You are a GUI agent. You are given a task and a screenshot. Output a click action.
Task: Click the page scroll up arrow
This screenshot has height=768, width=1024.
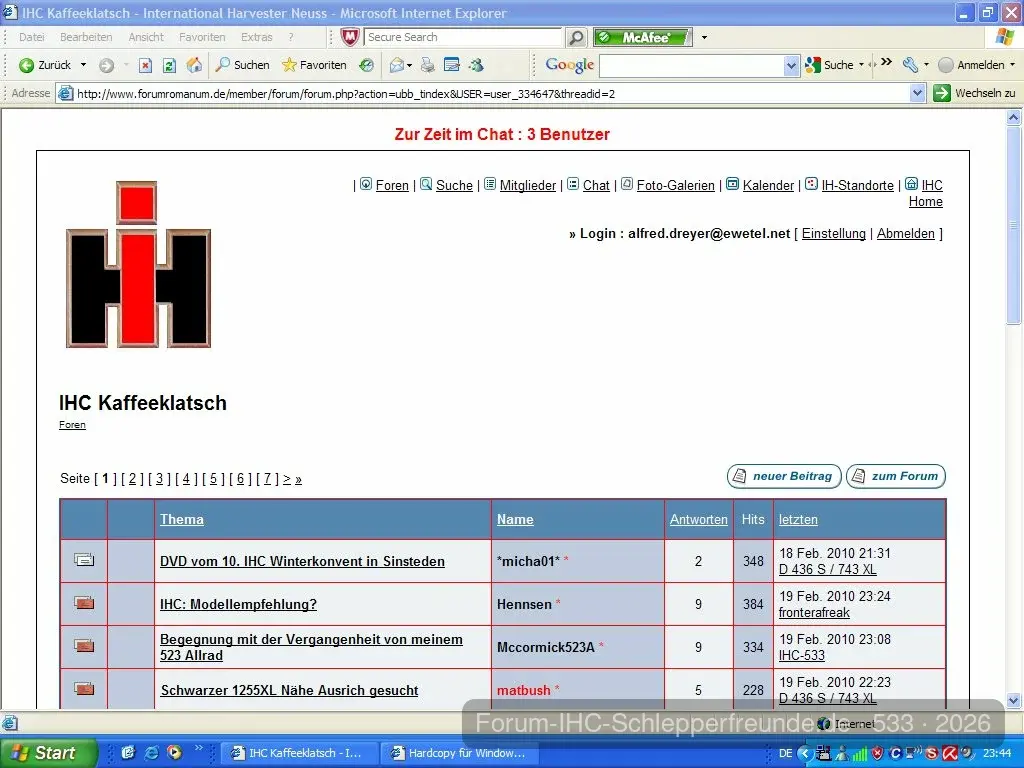[1014, 118]
